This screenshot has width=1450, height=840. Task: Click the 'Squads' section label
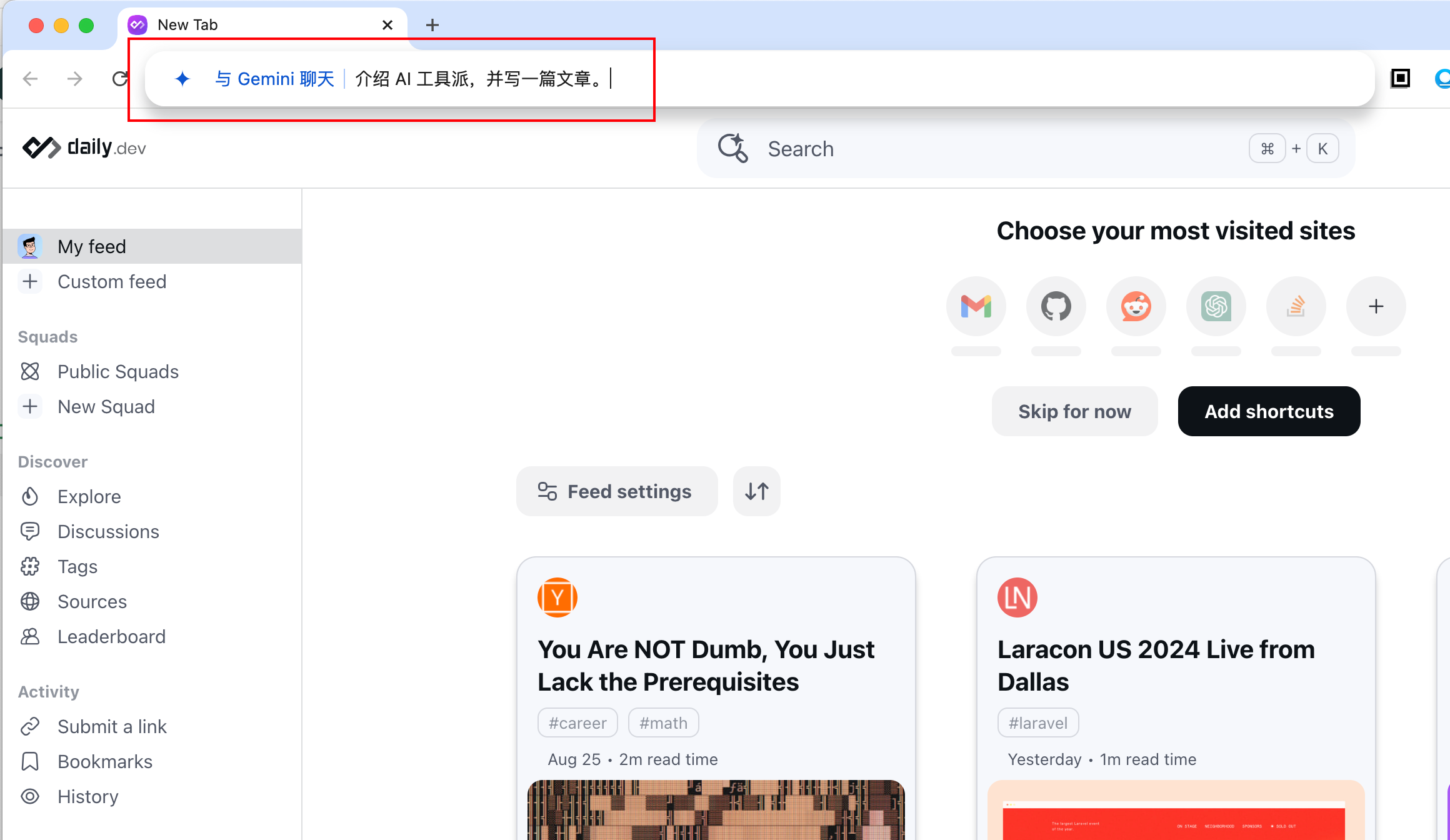click(47, 337)
